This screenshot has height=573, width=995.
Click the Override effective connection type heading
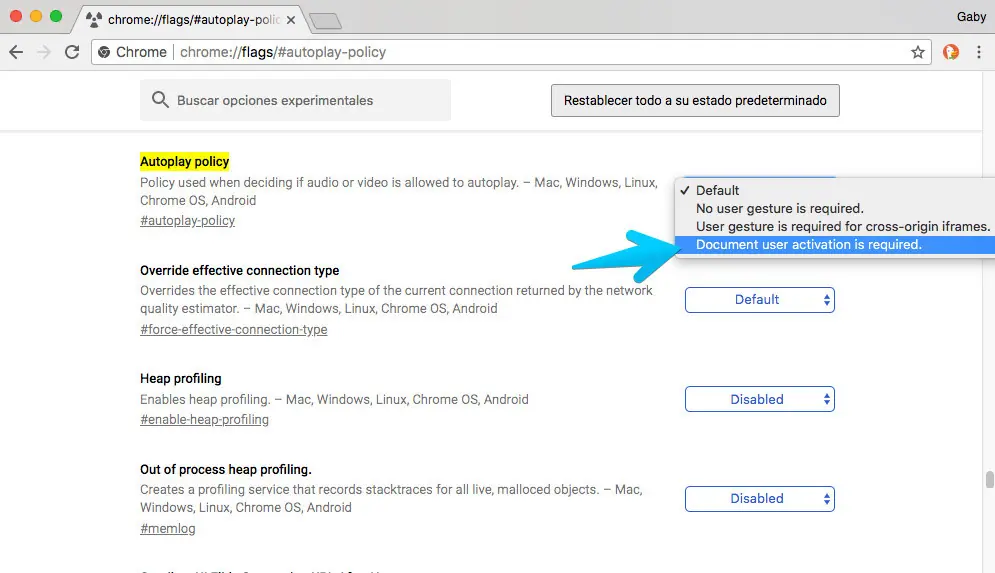[239, 270]
